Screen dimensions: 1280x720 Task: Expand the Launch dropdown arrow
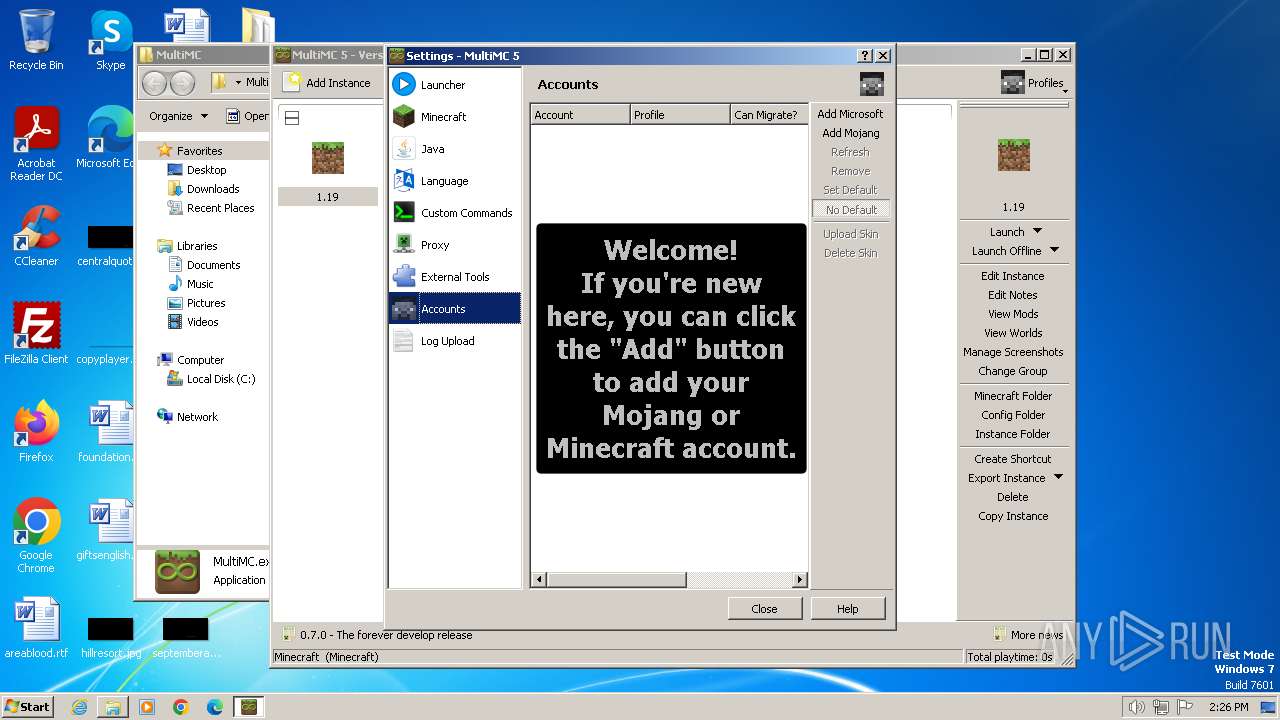[1037, 232]
